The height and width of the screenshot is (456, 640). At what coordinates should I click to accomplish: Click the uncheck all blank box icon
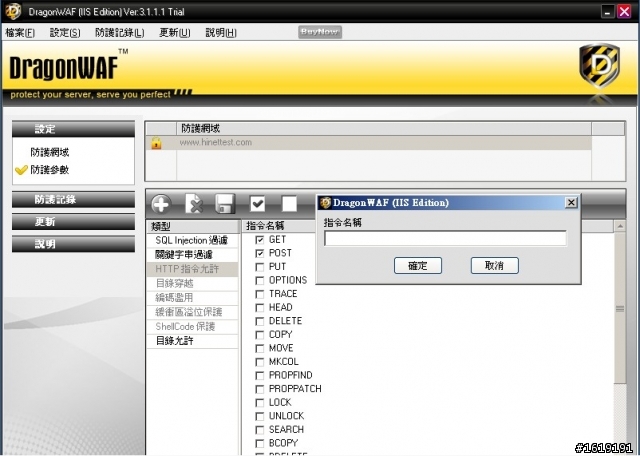[x=289, y=203]
